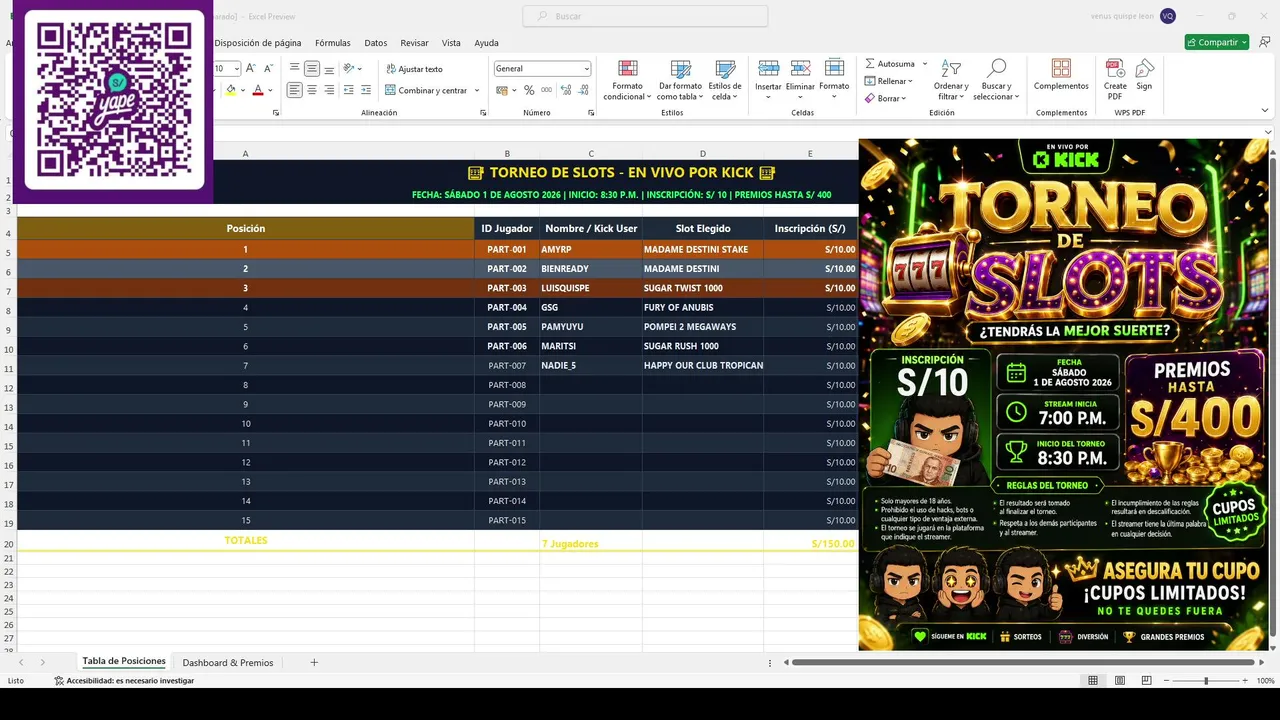Image resolution: width=1280 pixels, height=720 pixels.
Task: Open Número dialog launcher
Action: tap(591, 113)
